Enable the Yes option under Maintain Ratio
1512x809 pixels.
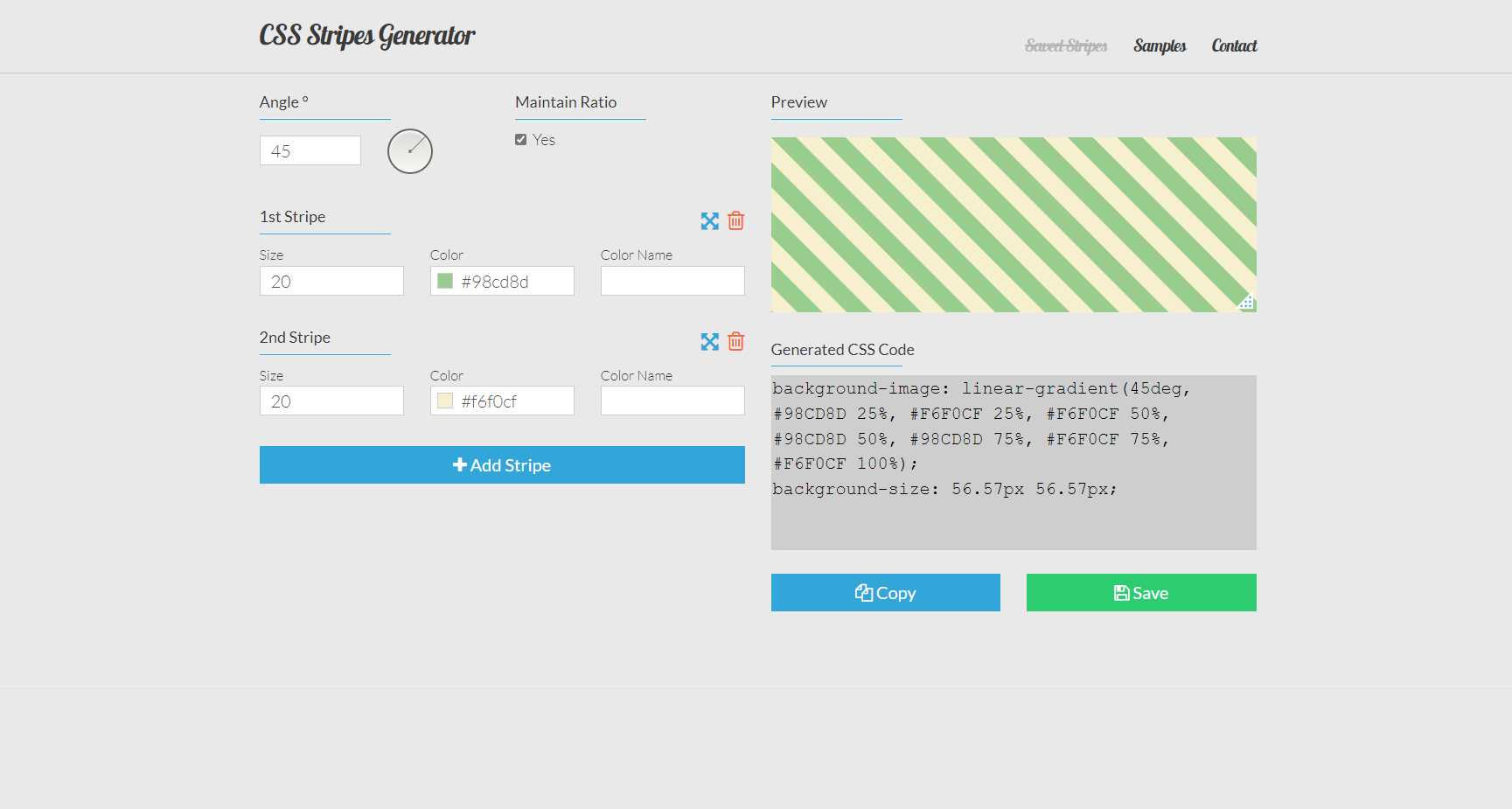pyautogui.click(x=520, y=138)
